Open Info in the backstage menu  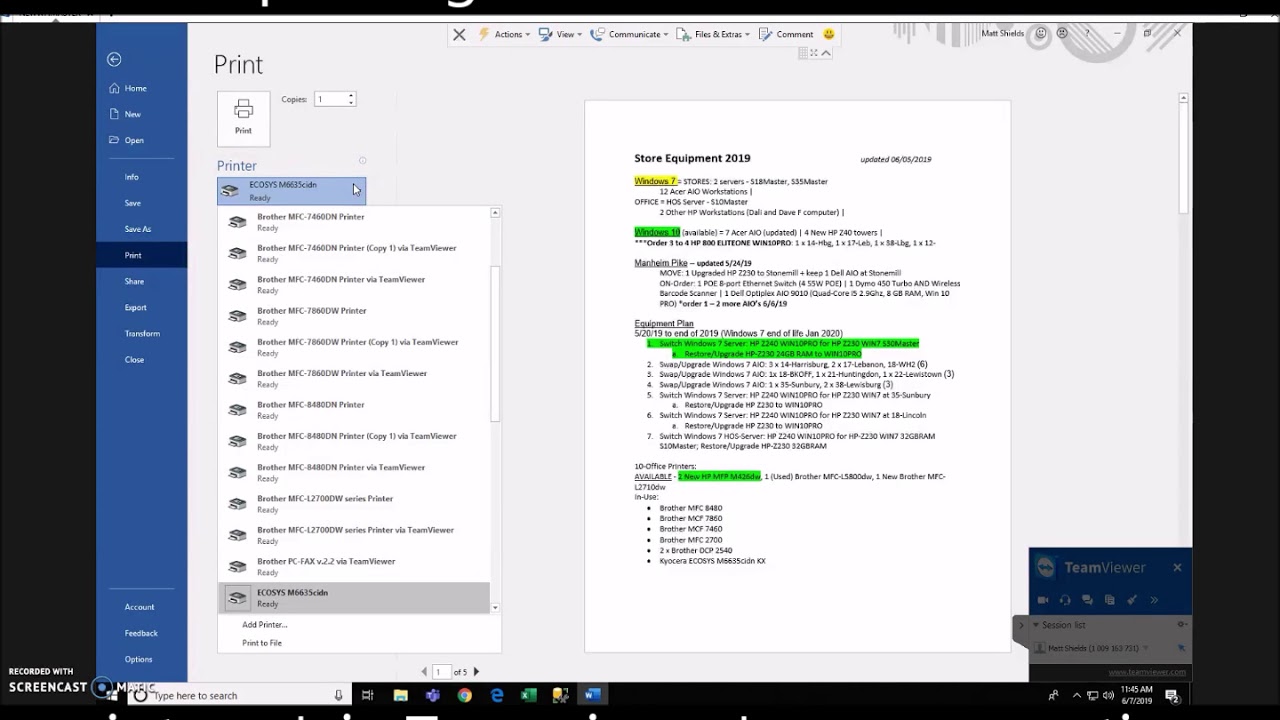[132, 177]
